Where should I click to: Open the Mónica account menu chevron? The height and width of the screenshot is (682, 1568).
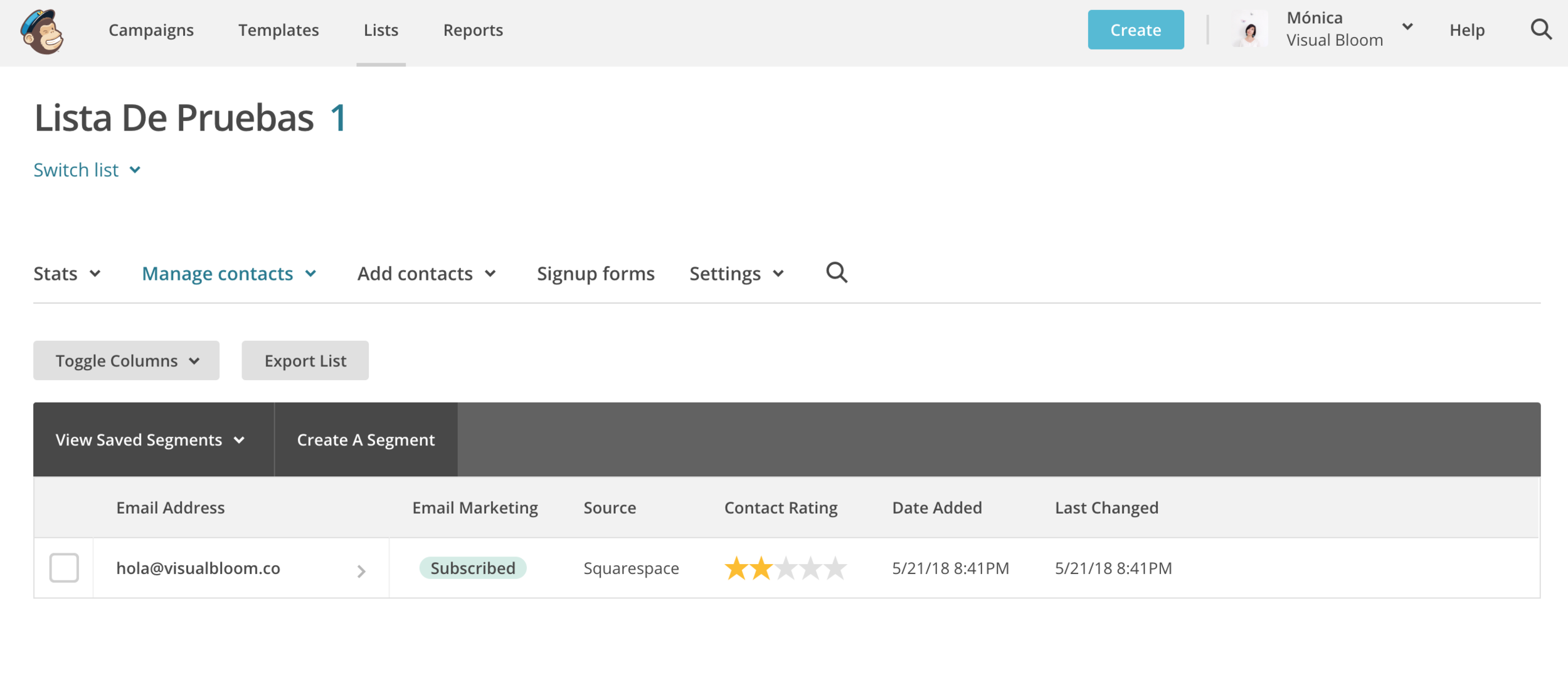[1407, 27]
